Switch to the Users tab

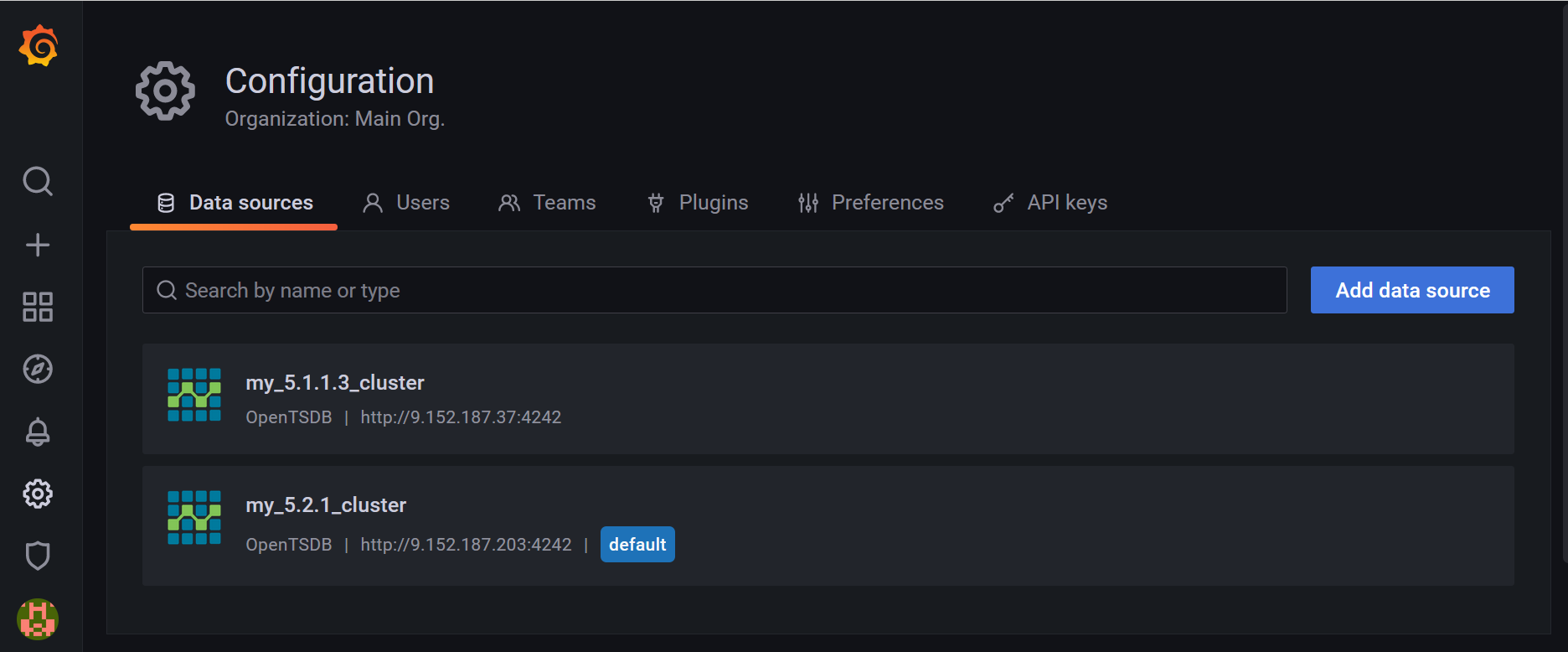pos(406,203)
